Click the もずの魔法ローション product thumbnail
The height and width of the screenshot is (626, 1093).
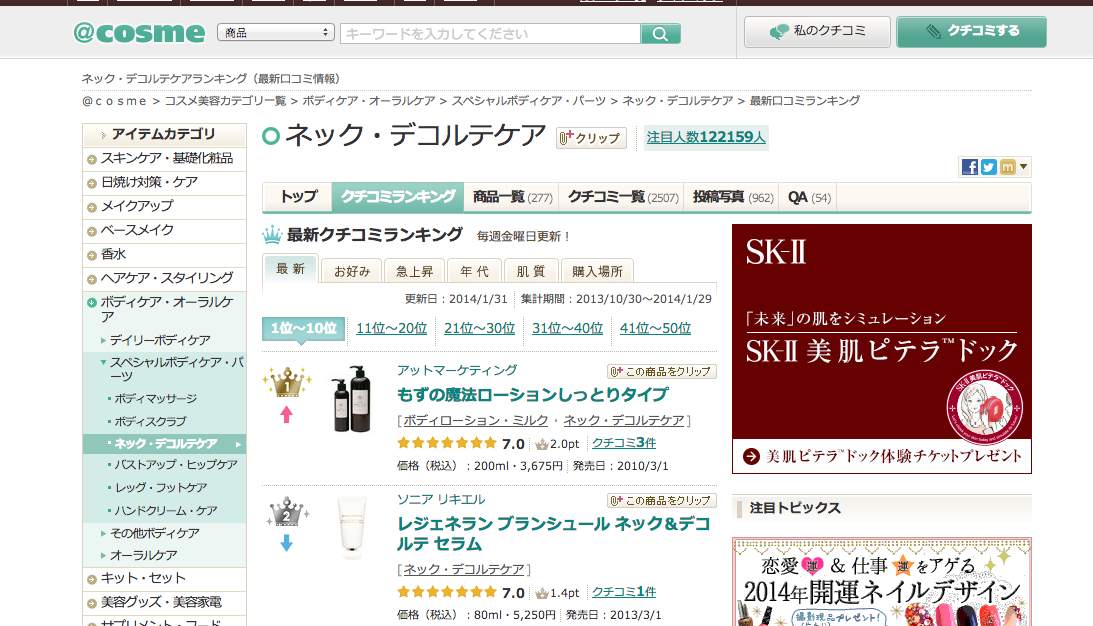tap(353, 399)
